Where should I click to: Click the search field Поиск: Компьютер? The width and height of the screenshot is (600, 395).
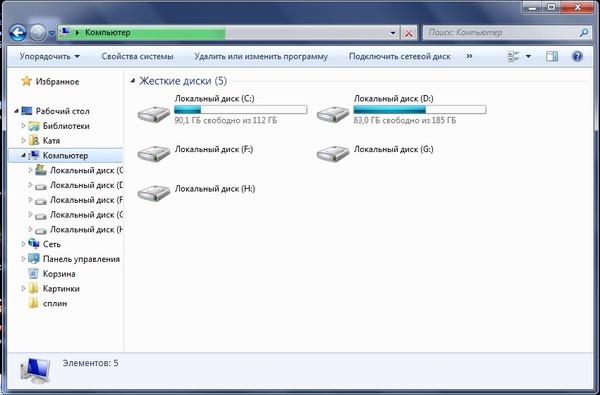point(501,33)
